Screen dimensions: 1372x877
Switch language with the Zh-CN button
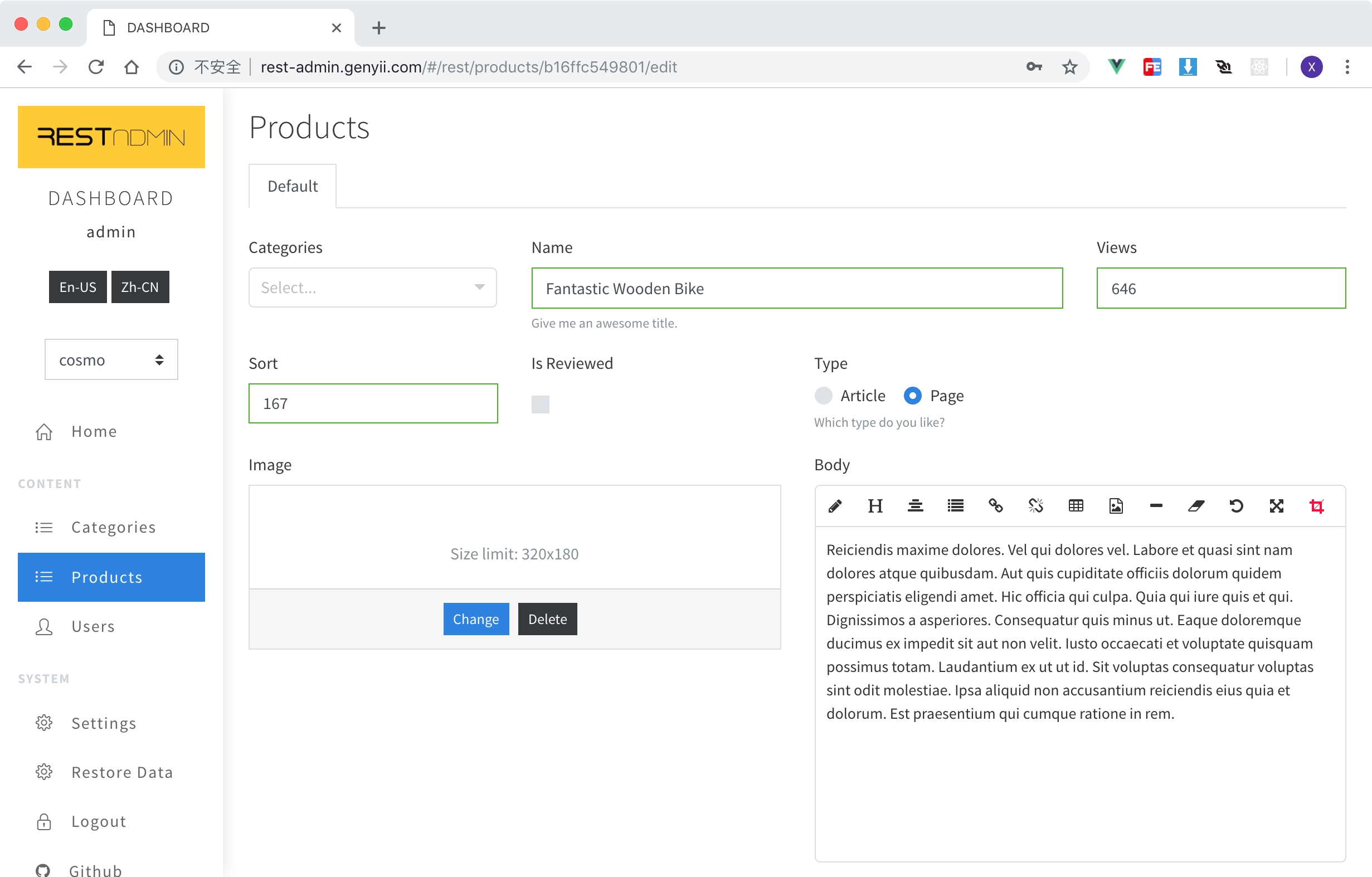(x=139, y=287)
